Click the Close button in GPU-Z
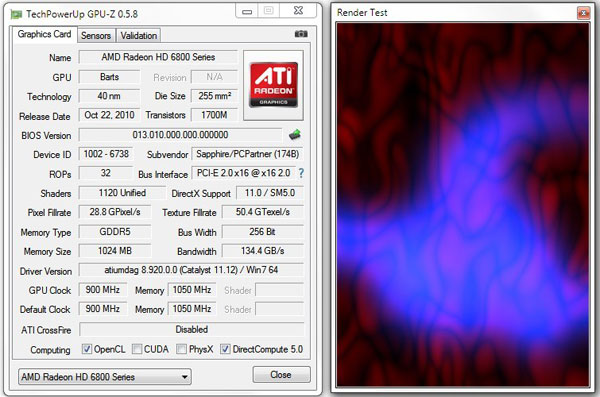The width and height of the screenshot is (600, 397). (281, 375)
